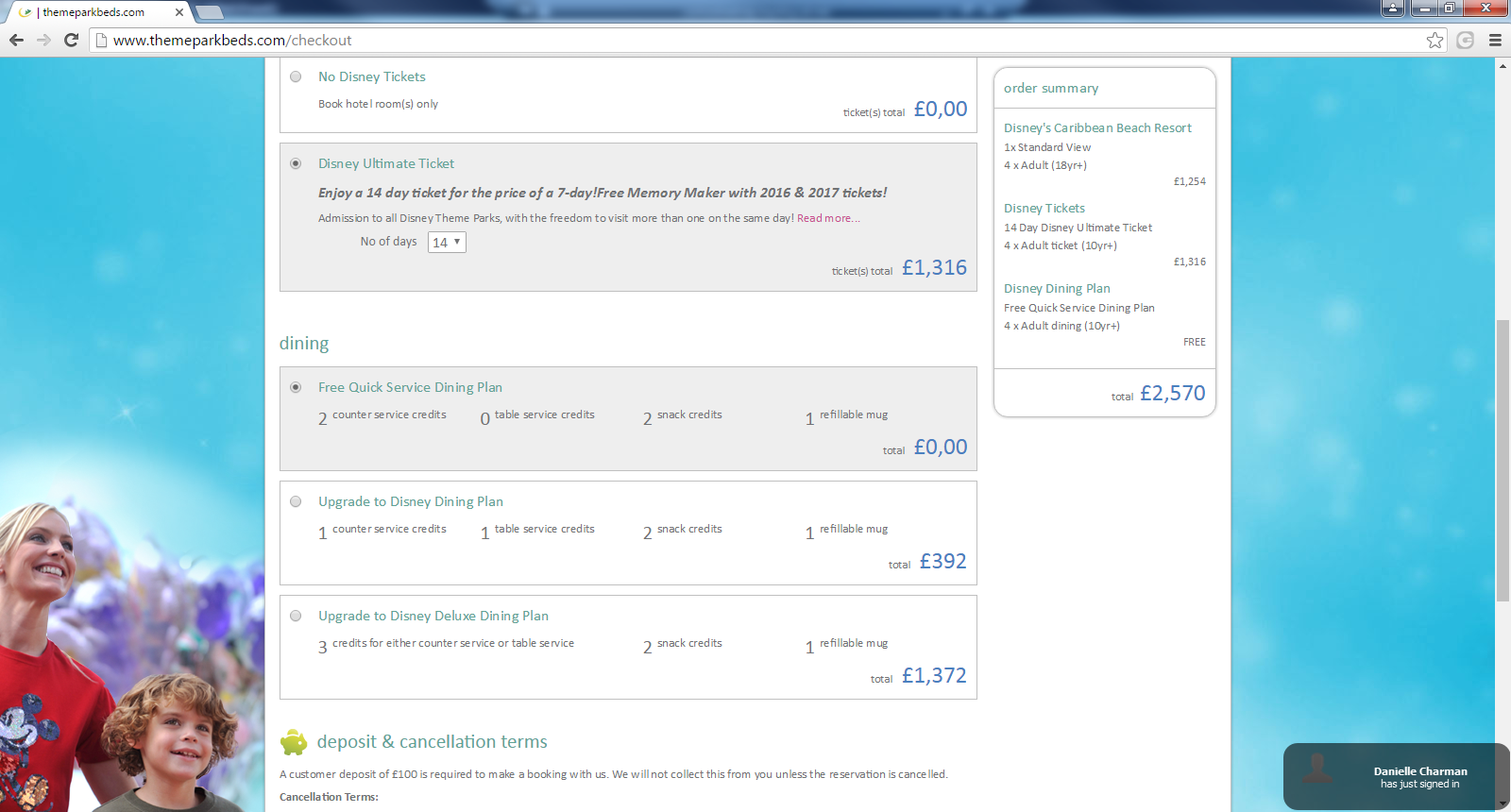The height and width of the screenshot is (812, 1511).
Task: Click the 'order summary' heading
Action: [1051, 88]
